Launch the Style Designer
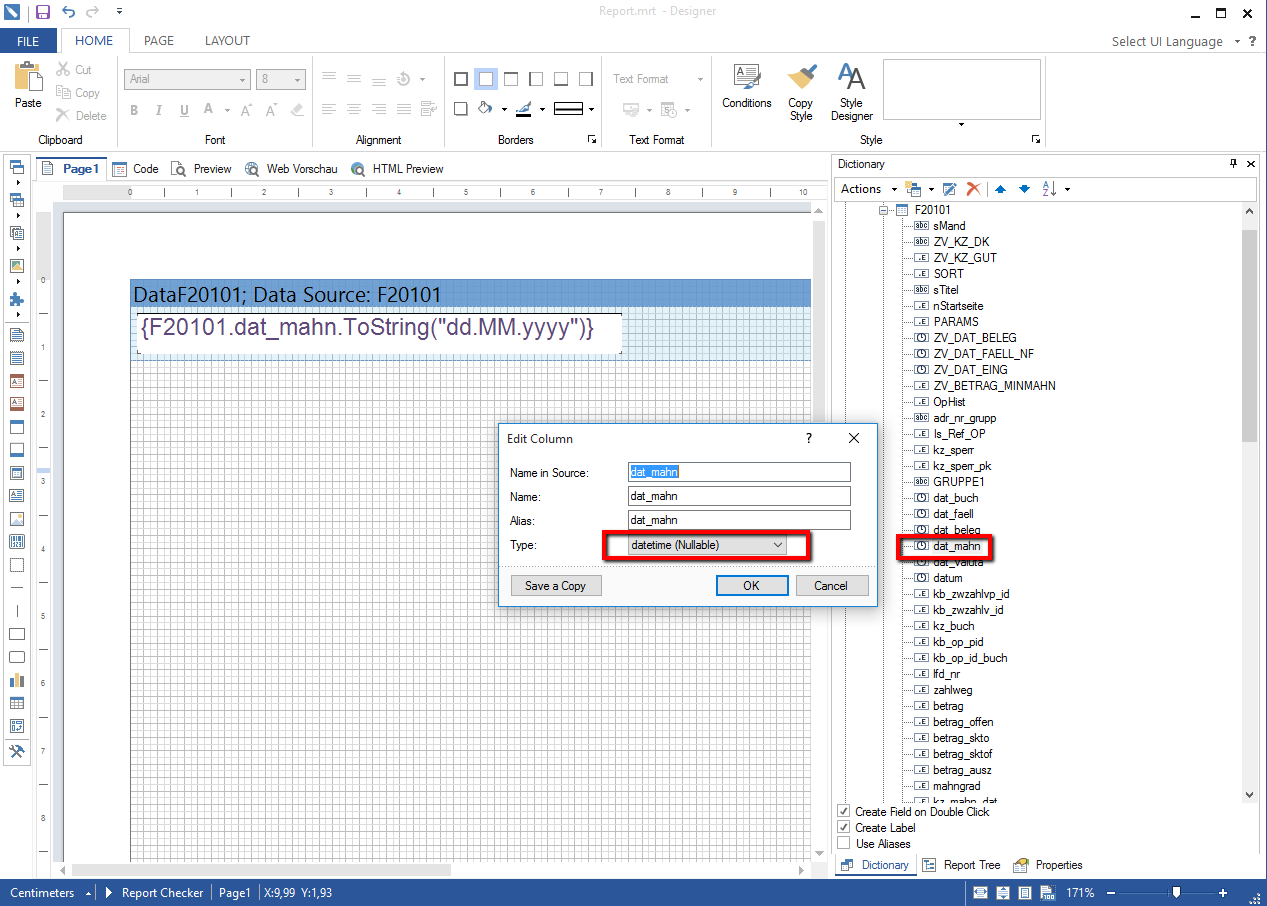The width and height of the screenshot is (1267, 906). 851,93
